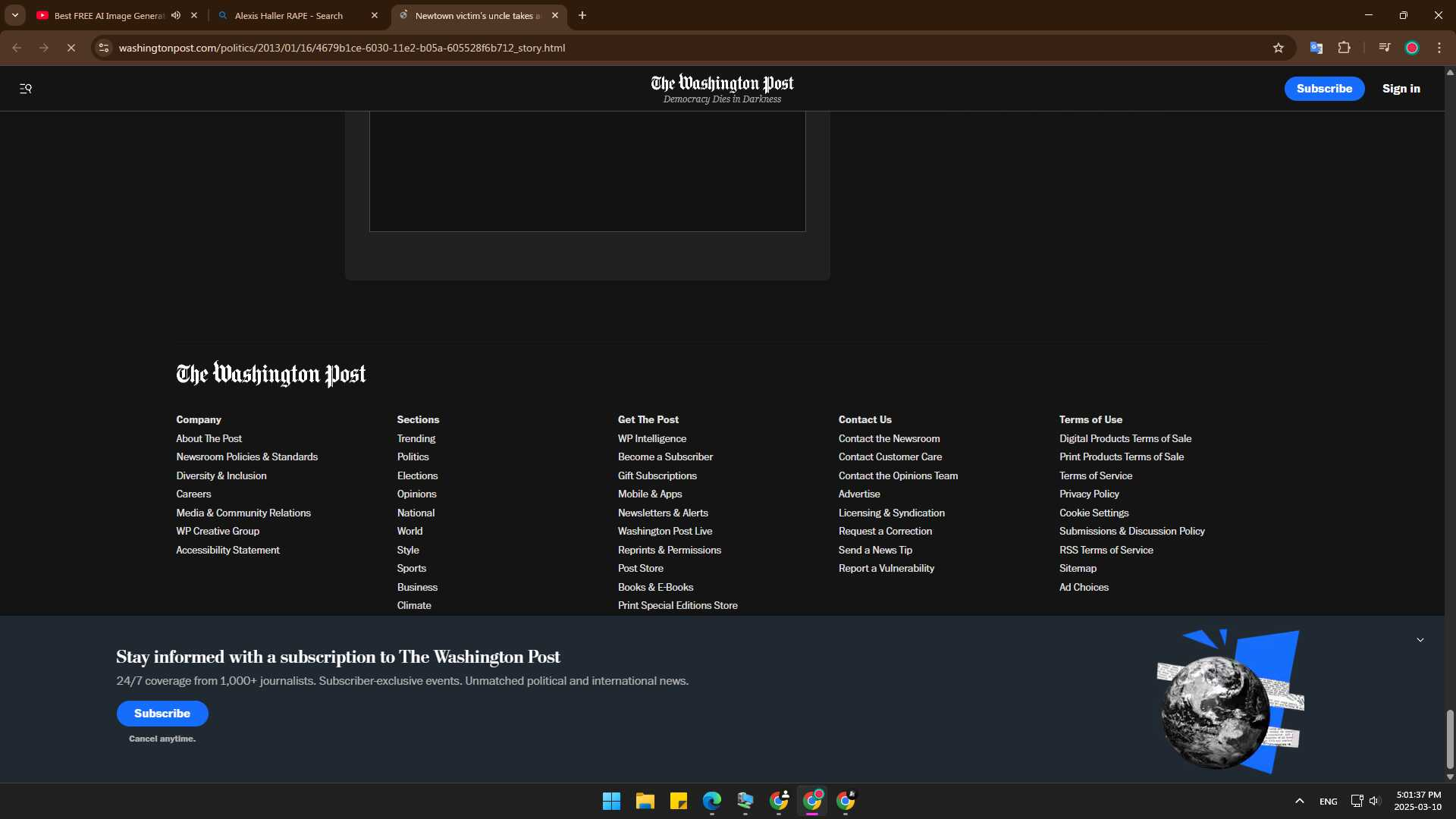Show hidden system tray icons
1456x819 pixels.
(x=1300, y=801)
